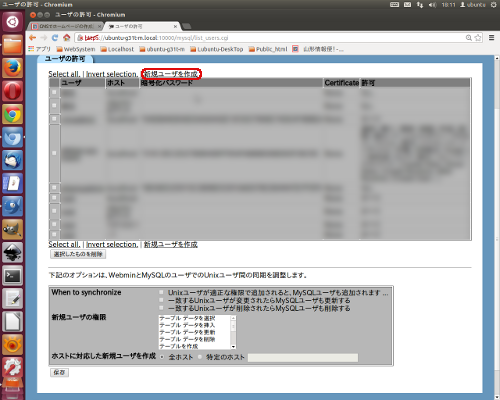Click the 保存 save button
This screenshot has width=500, height=400.
(59, 372)
